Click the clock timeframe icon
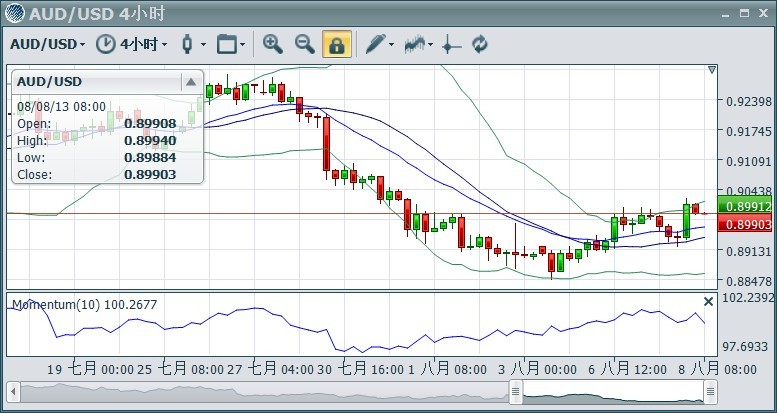 [105, 44]
